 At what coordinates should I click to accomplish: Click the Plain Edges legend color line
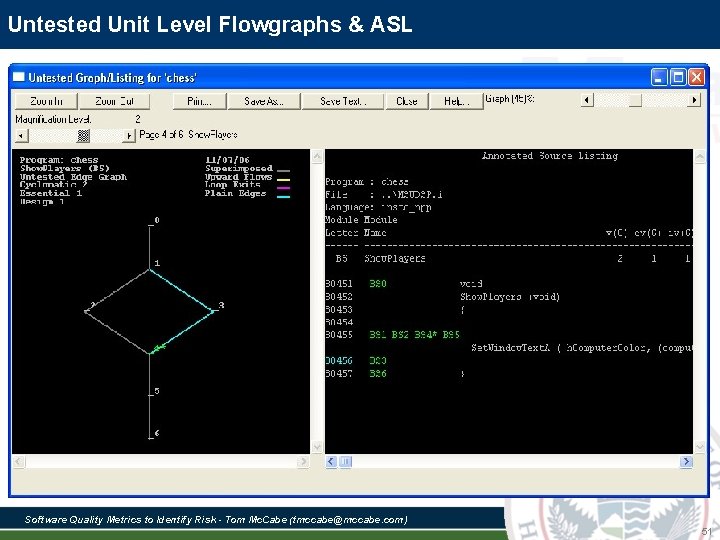[283, 197]
